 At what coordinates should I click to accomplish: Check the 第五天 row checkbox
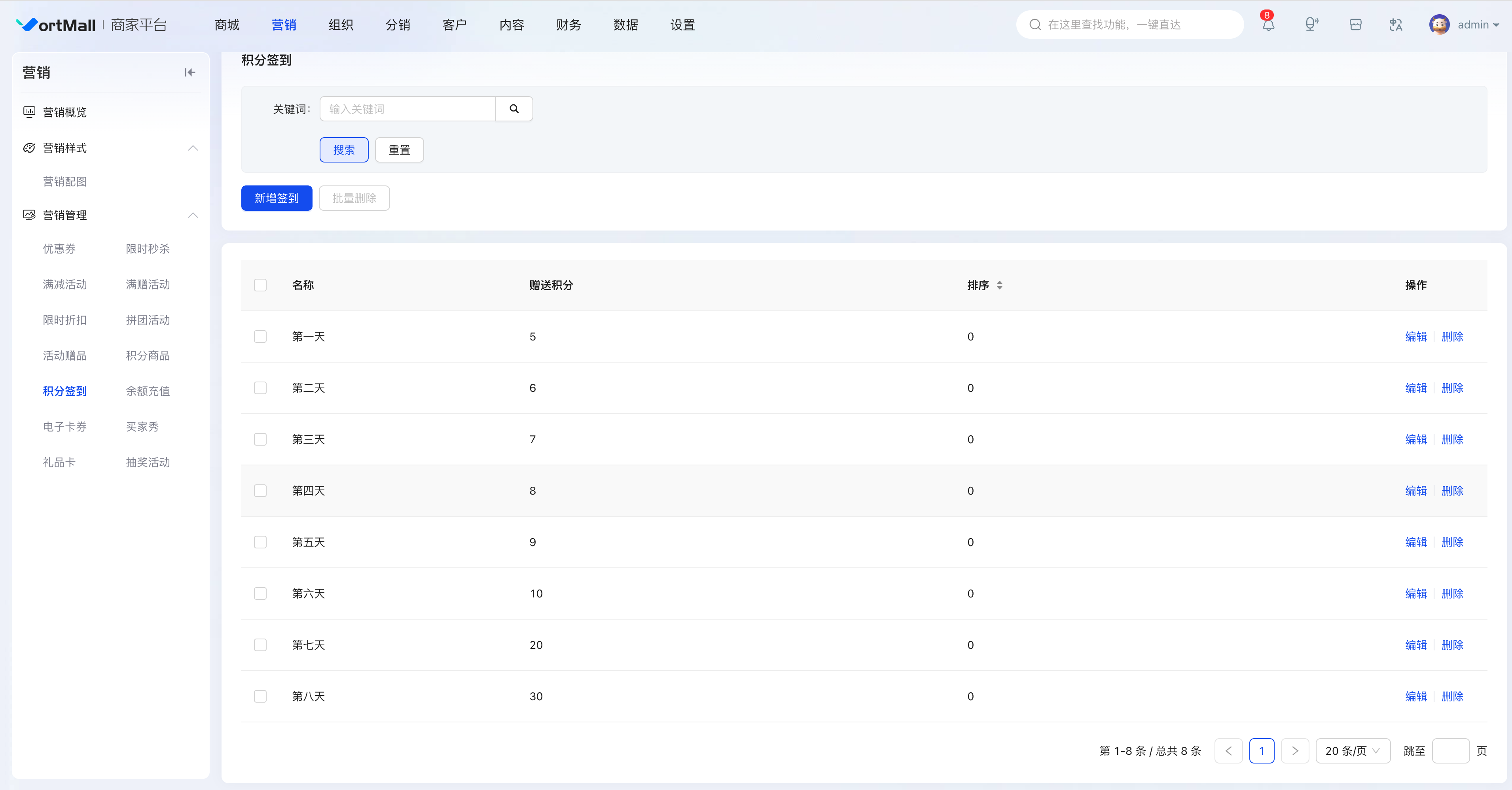tap(260, 542)
